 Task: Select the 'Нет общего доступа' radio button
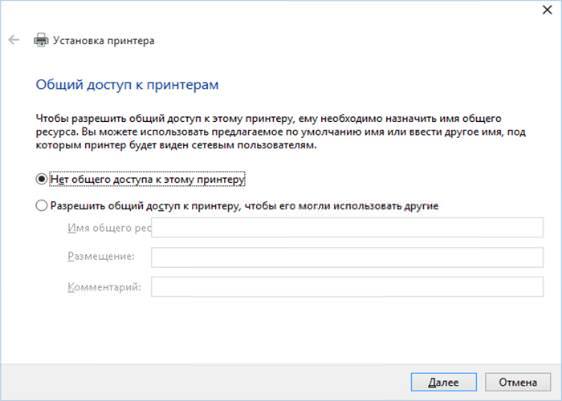point(42,178)
